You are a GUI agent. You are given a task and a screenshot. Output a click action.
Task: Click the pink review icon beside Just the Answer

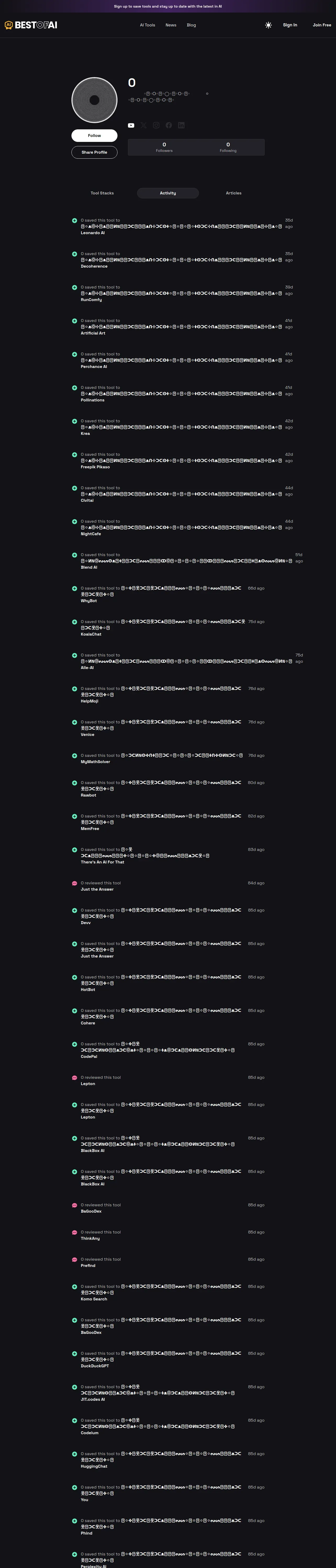click(x=74, y=883)
